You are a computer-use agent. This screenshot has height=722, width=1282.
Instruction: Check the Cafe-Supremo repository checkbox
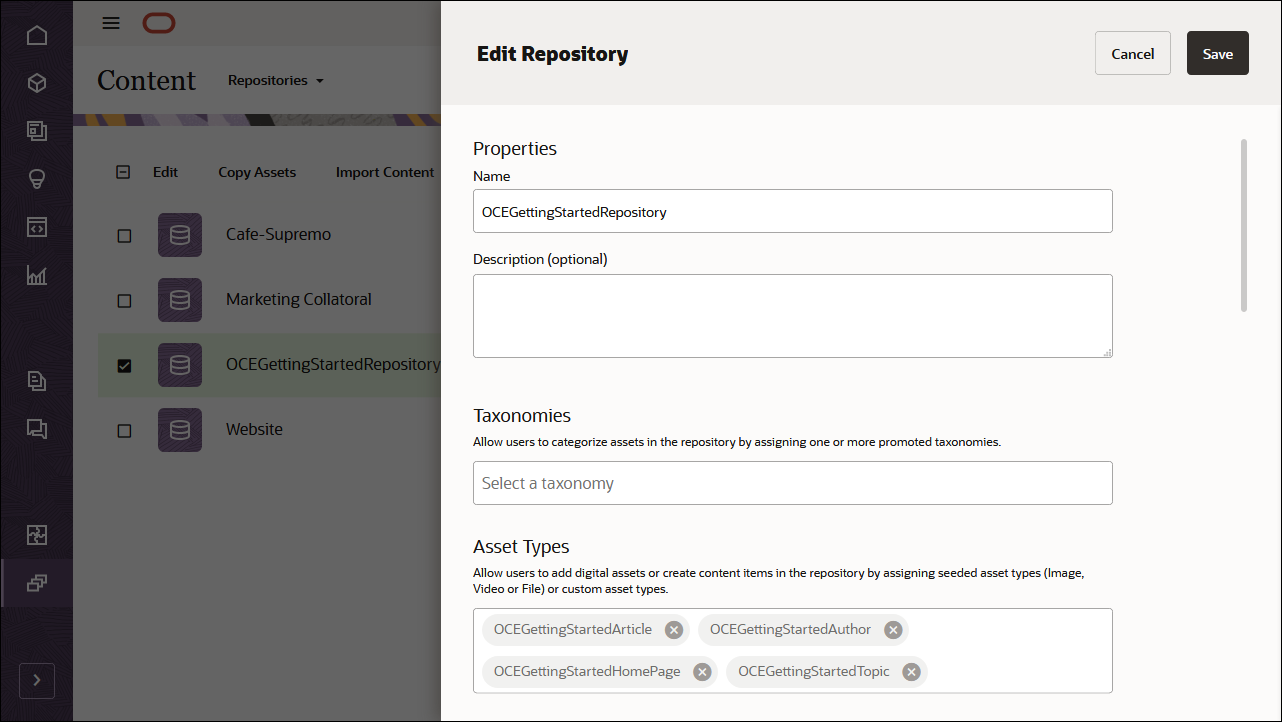tap(124, 235)
